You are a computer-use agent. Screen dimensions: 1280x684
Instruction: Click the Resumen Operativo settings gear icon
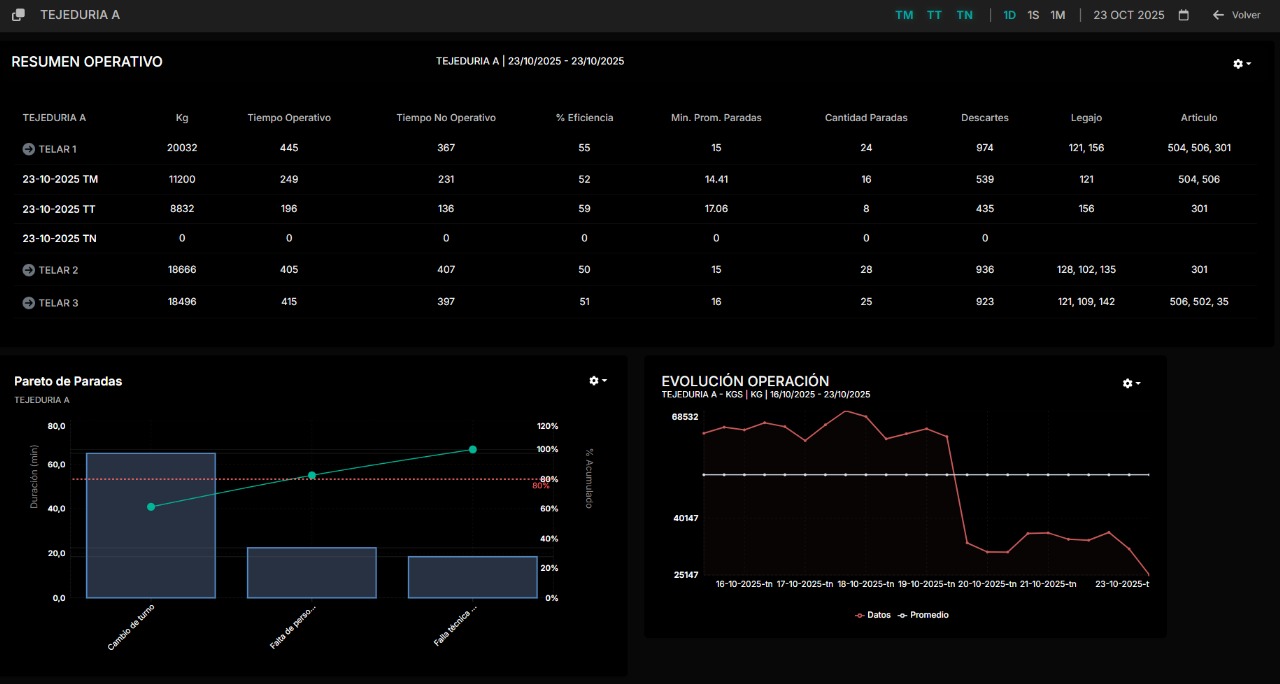tap(1237, 63)
